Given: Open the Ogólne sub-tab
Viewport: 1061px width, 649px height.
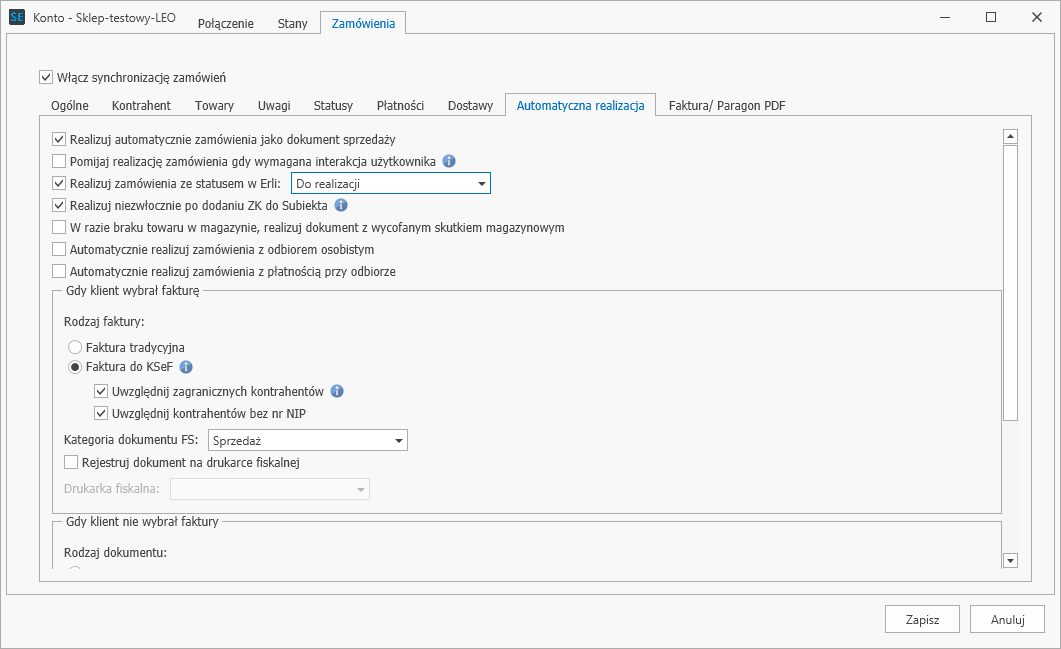Looking at the screenshot, I should pos(70,106).
